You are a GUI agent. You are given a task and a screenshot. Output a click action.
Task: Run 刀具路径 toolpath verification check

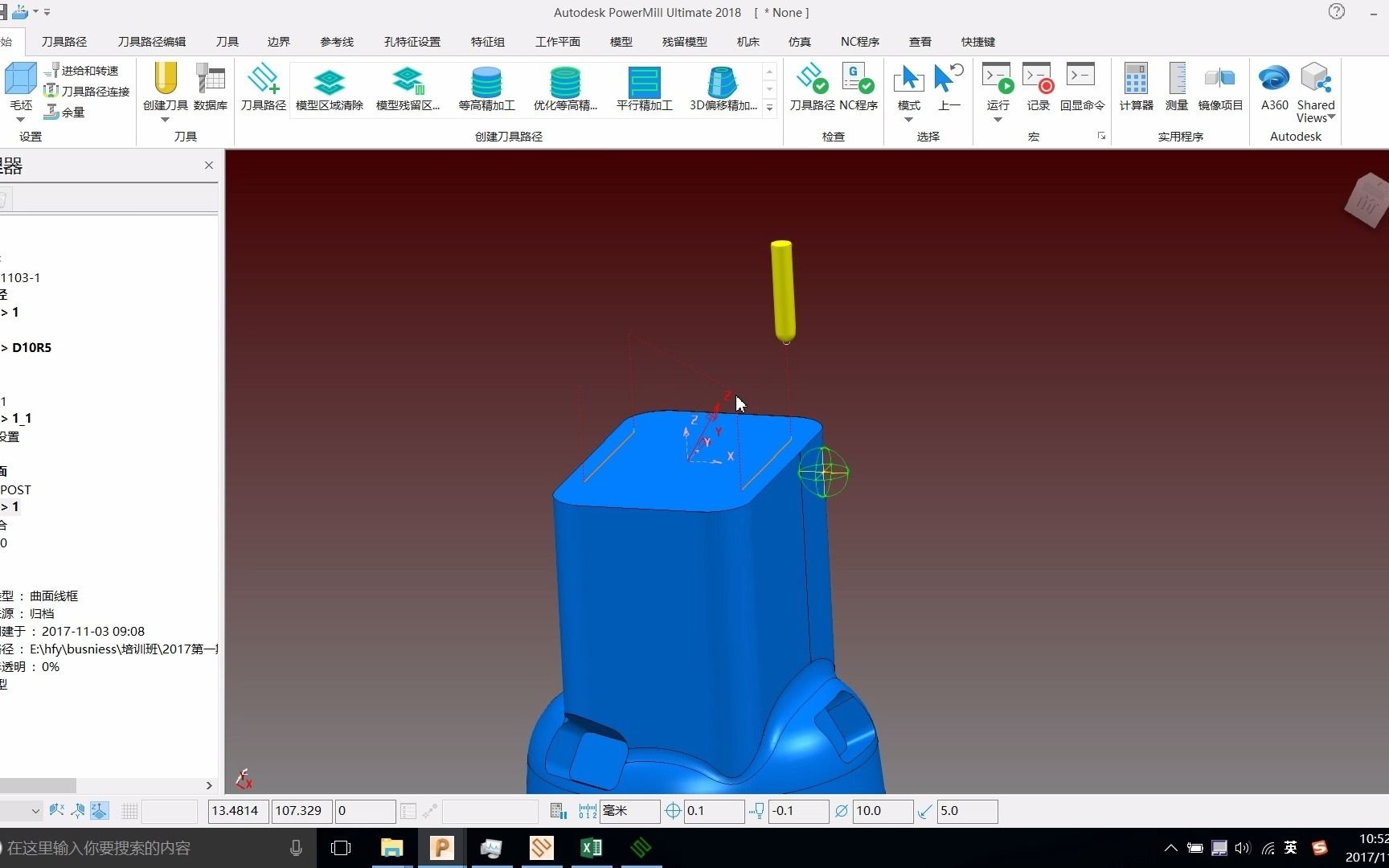[x=812, y=87]
